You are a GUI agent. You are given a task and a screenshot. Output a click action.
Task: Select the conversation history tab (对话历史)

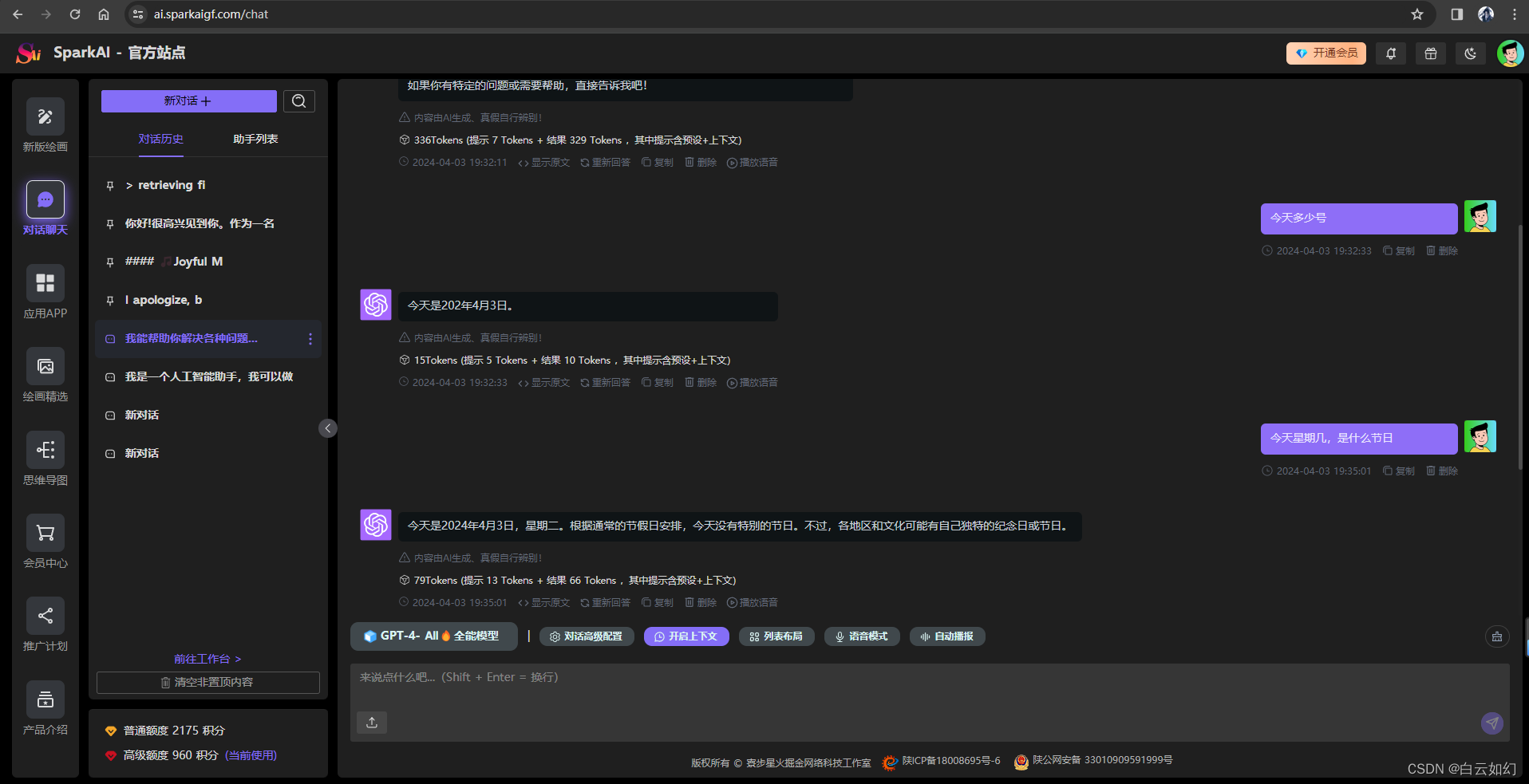(x=160, y=140)
